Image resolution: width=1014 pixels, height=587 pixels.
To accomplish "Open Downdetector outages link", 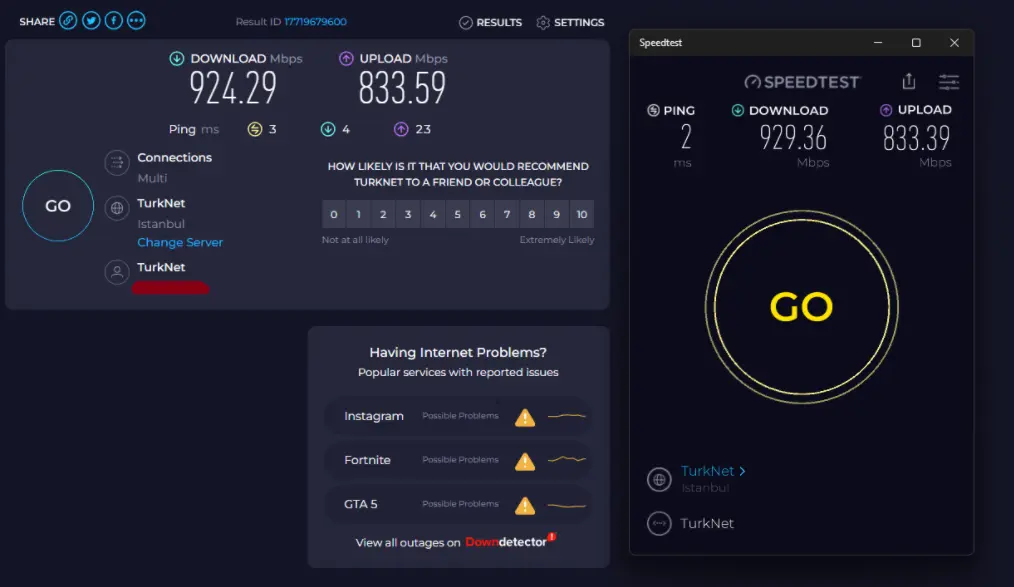I will pyautogui.click(x=510, y=541).
